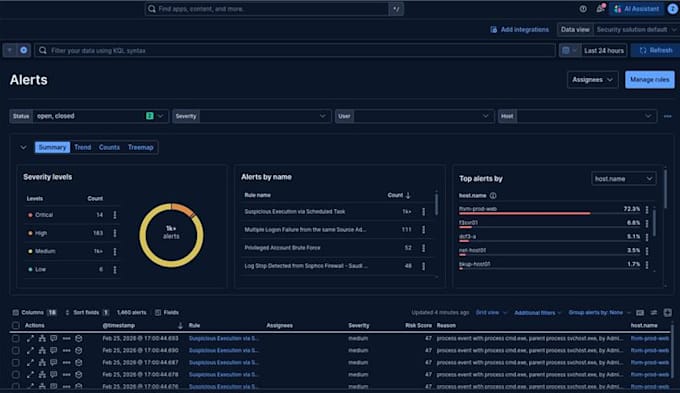This screenshot has width=680, height=393.
Task: Click the full screen icon above alerts table
Action: (x=667, y=312)
